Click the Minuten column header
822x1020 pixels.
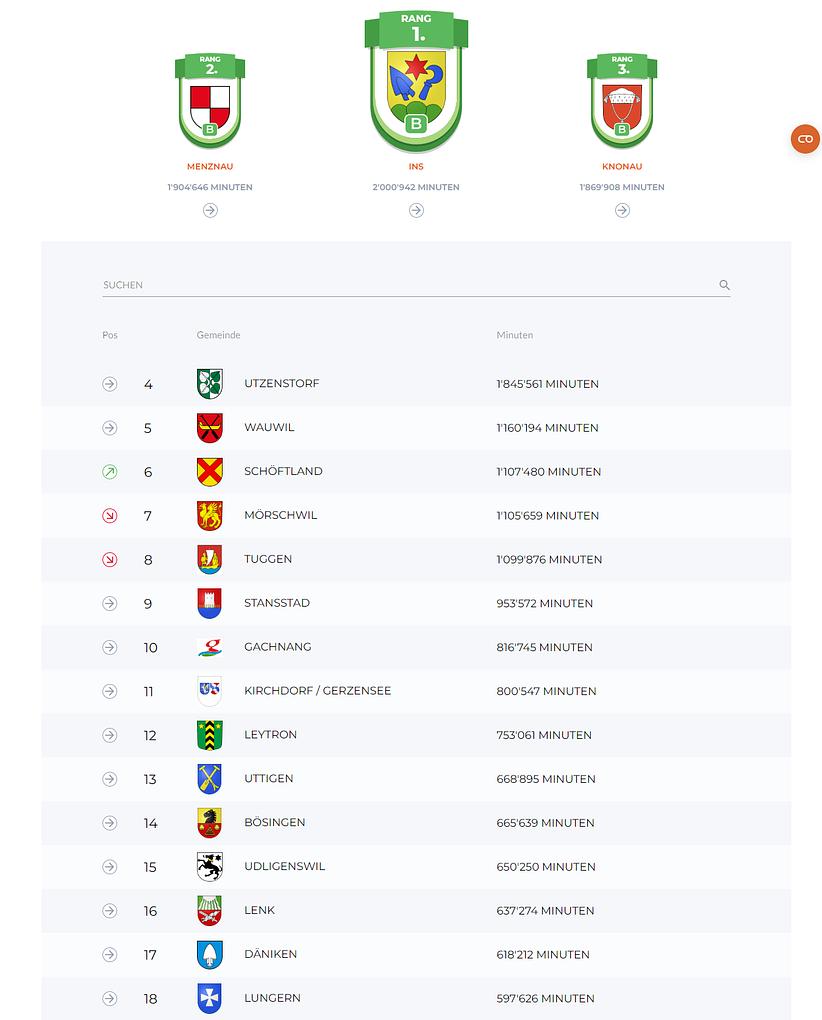click(x=515, y=335)
